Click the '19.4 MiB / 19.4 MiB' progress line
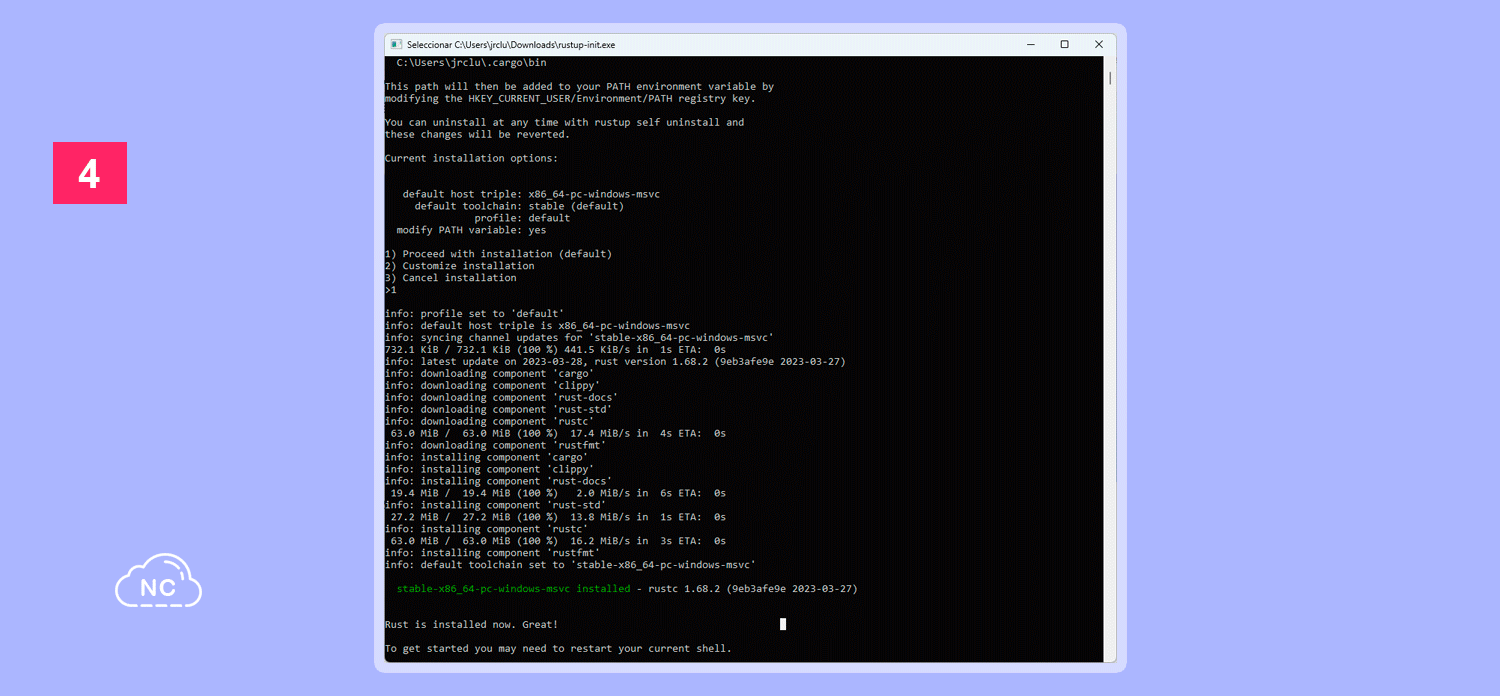The height and width of the screenshot is (696, 1500). 558,495
